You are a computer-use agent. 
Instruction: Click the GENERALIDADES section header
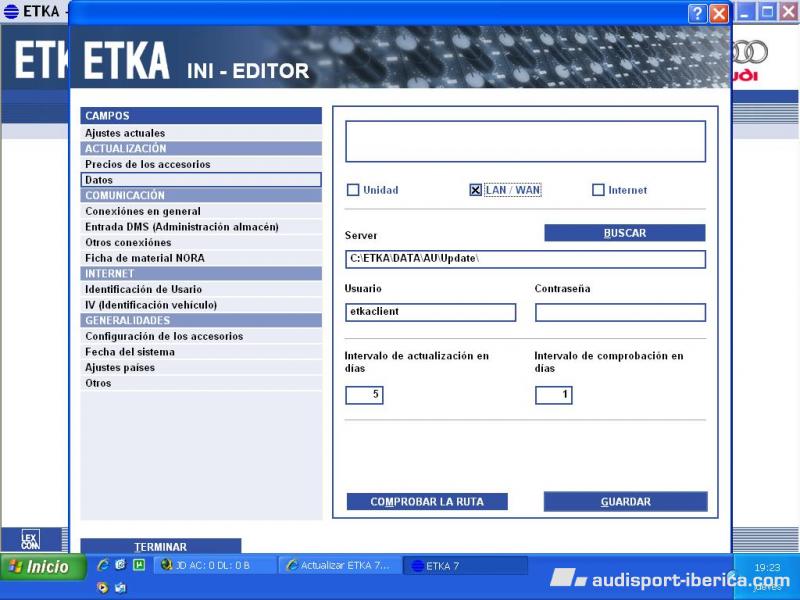tap(201, 320)
